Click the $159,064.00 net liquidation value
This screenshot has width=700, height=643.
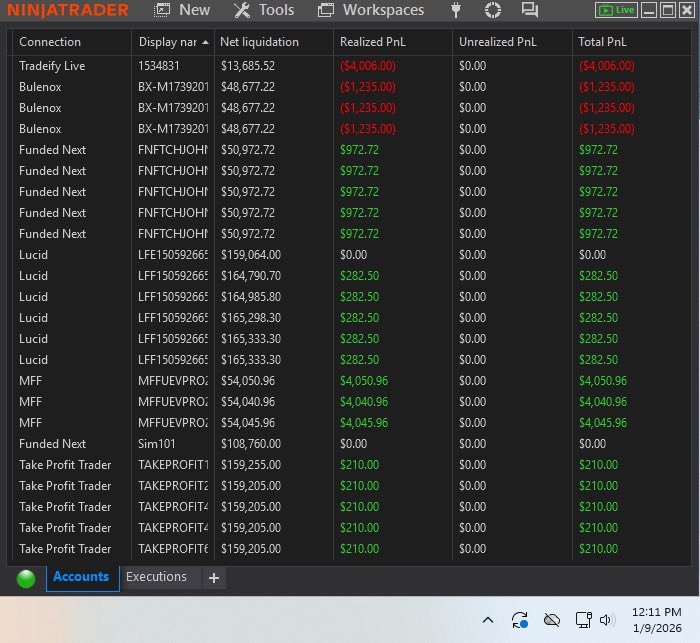pos(251,255)
